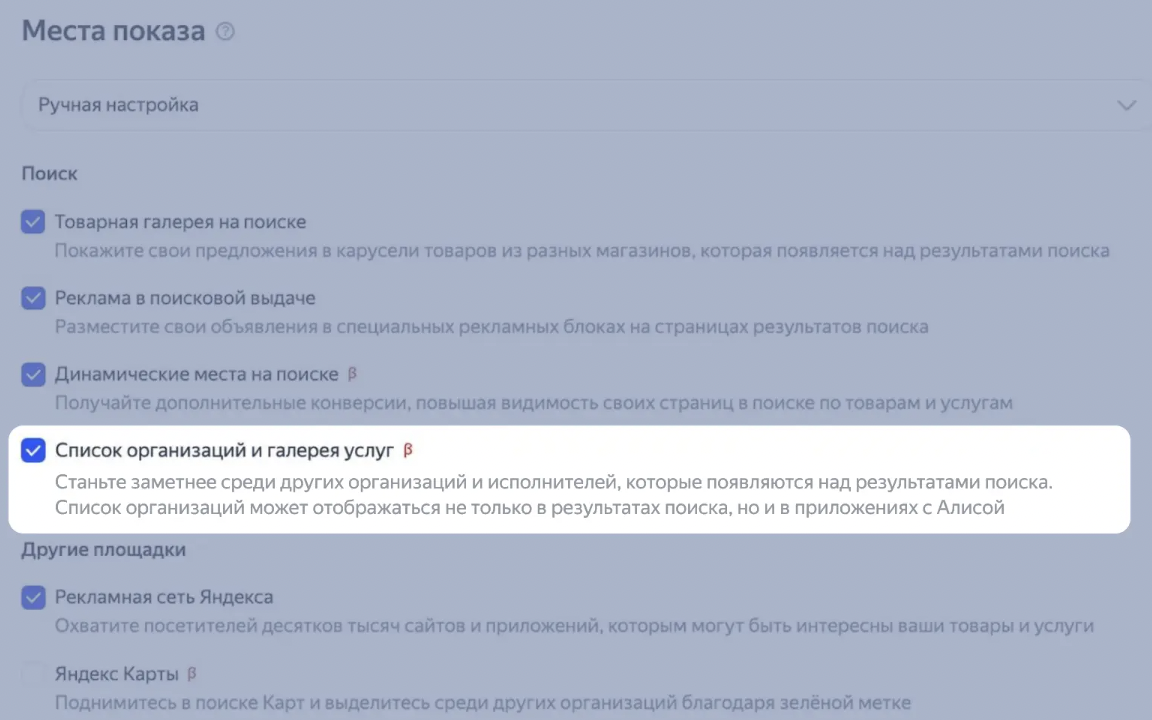Image resolution: width=1152 pixels, height=720 pixels.
Task: Enable the Яндекс Карты checkbox
Action: click(x=33, y=674)
